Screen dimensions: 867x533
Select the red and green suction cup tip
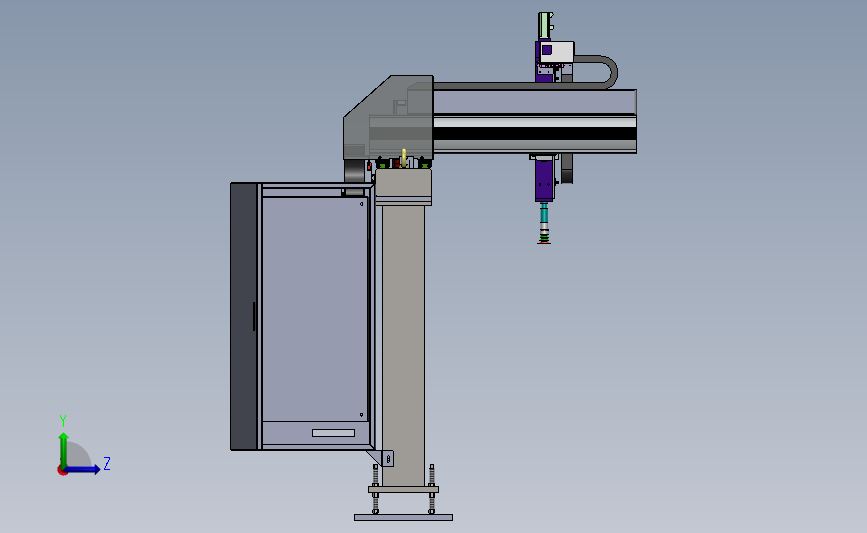tap(544, 239)
